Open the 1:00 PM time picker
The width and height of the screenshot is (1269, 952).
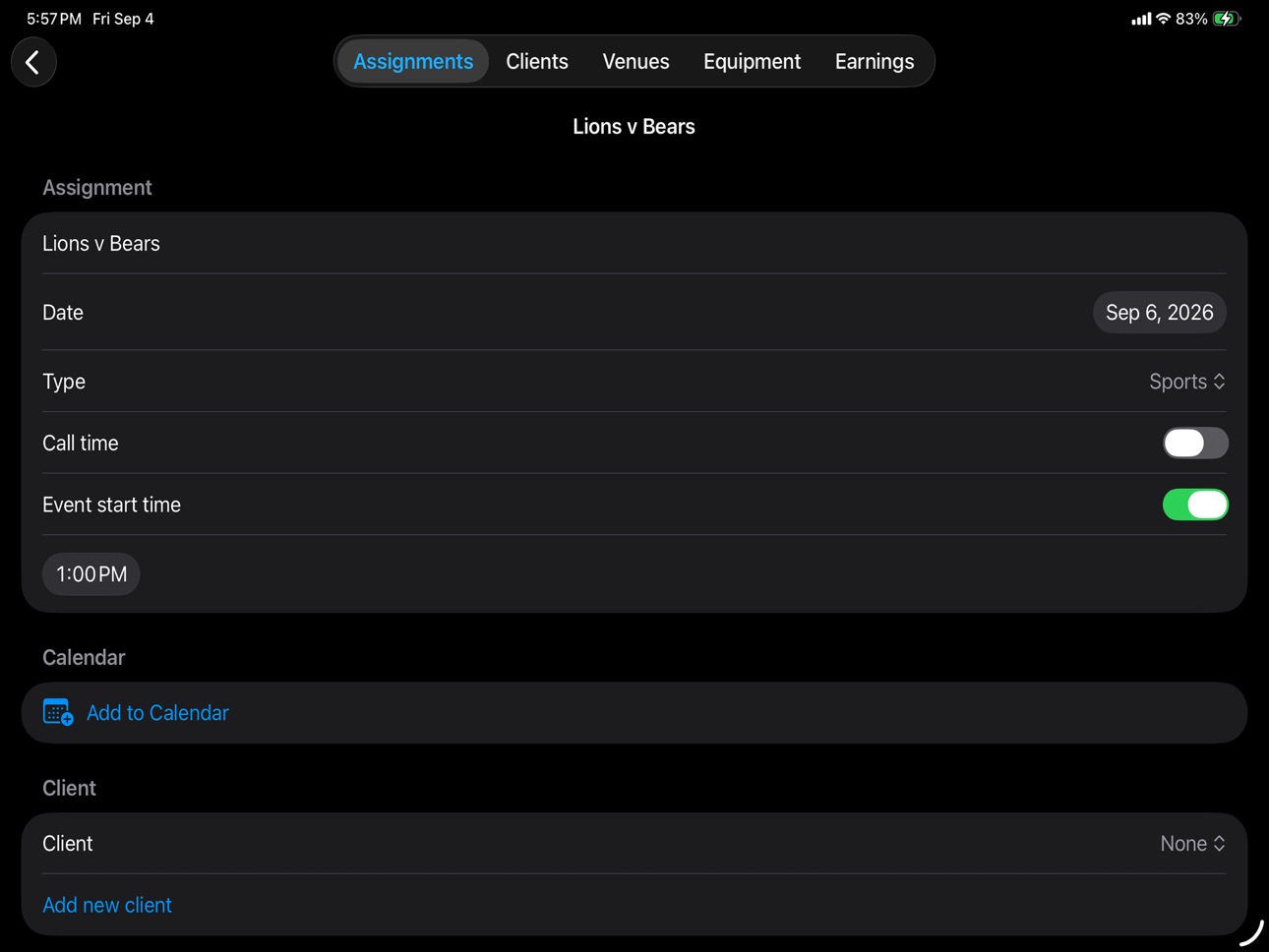click(91, 574)
